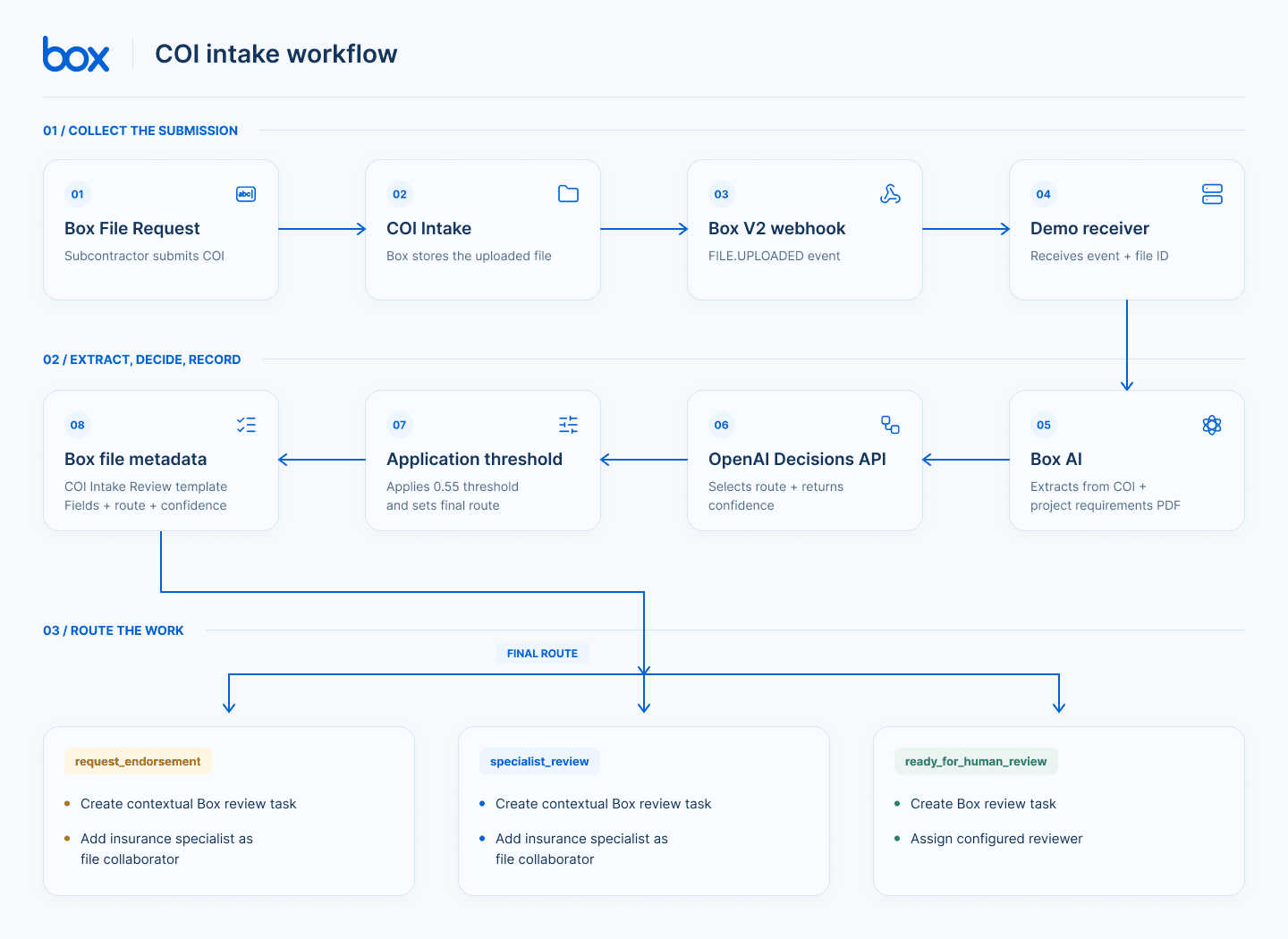Click the ready_for_human_review tag
Viewport: 1288px width, 939px height.
976,761
